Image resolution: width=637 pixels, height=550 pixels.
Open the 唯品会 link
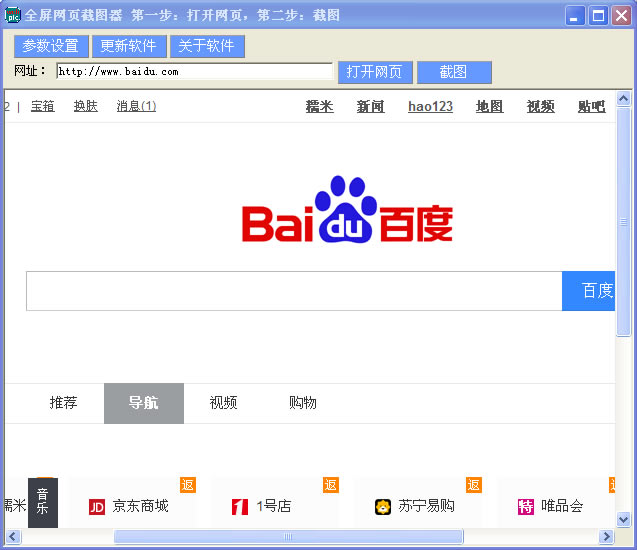[x=562, y=506]
